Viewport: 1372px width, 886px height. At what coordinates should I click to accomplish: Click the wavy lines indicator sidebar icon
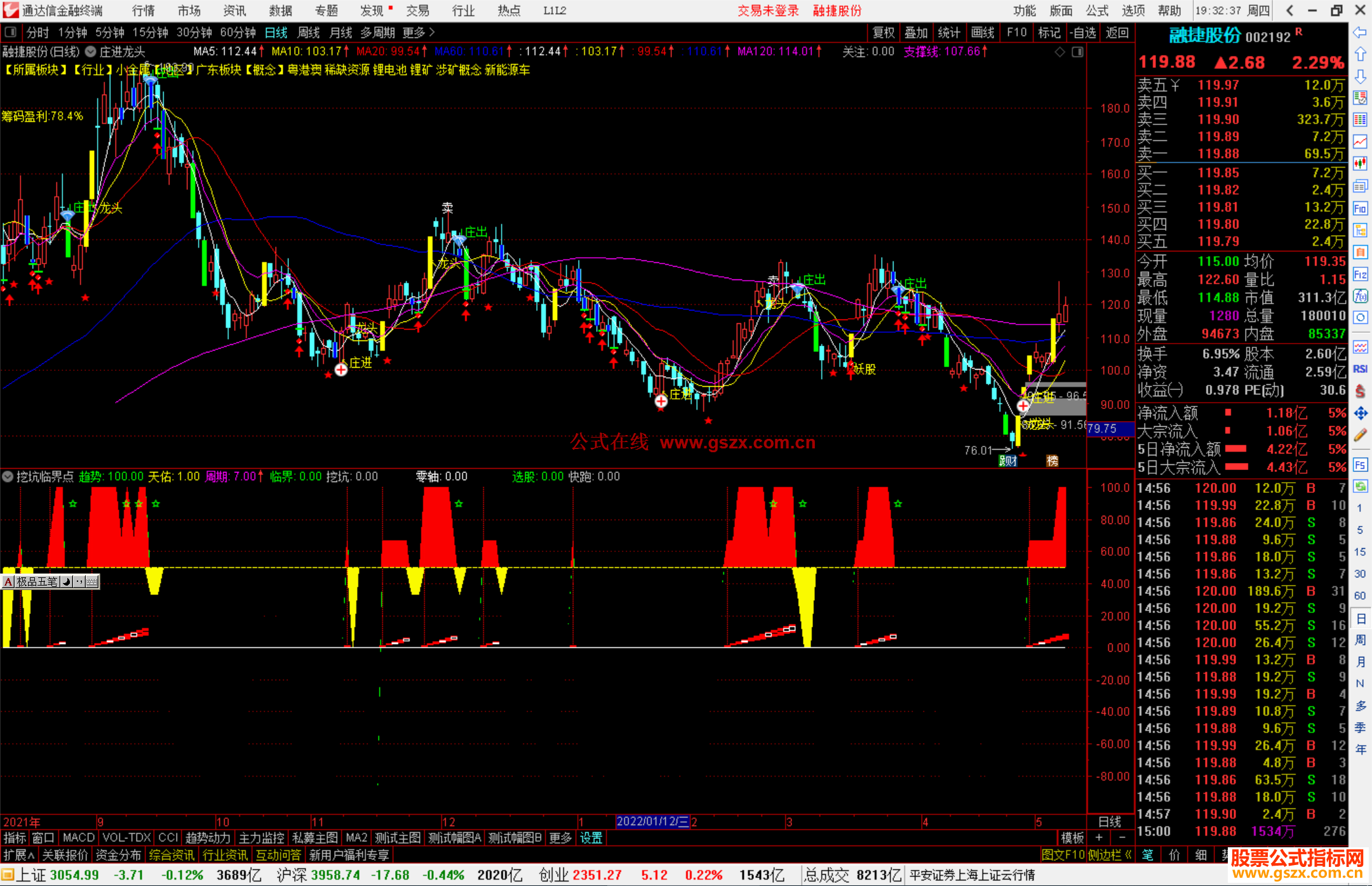point(1360,347)
